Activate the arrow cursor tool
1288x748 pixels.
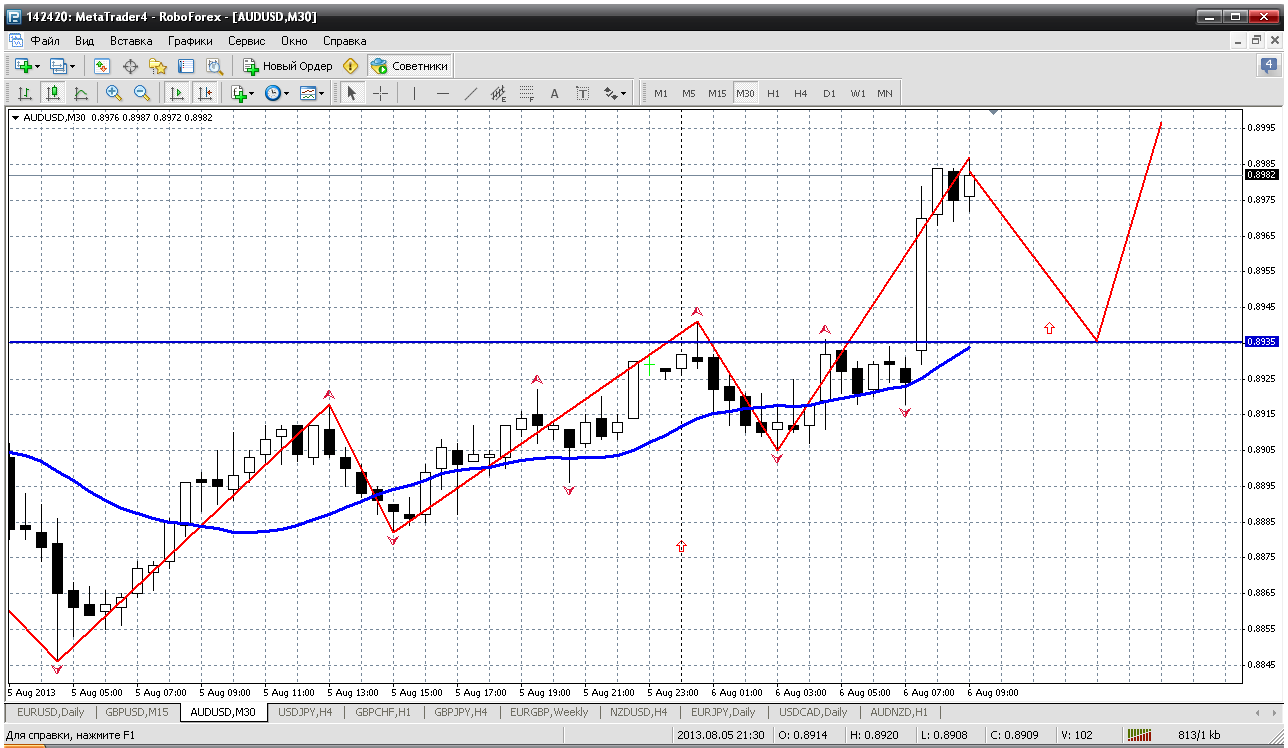351,93
